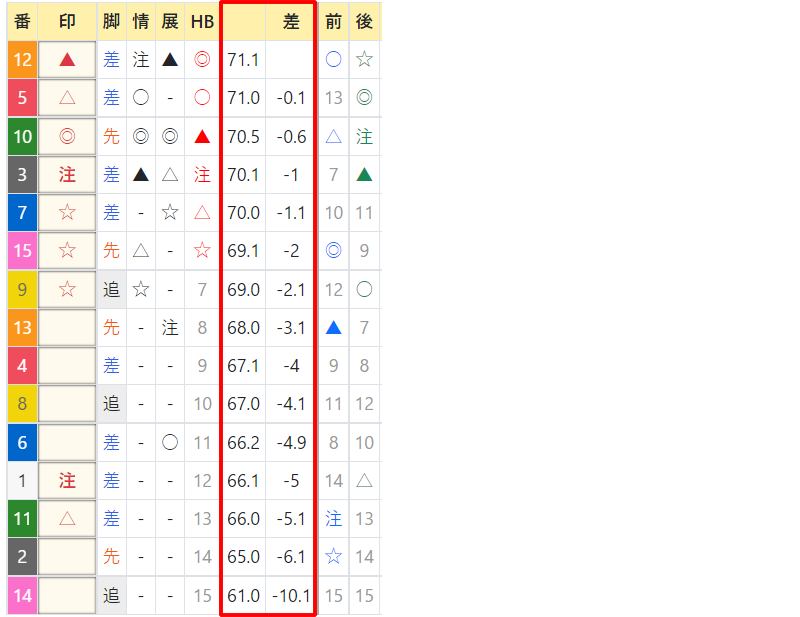Click the blue filled triangle in horse 13's 前 cell
This screenshot has height=617, width=800.
334,328
